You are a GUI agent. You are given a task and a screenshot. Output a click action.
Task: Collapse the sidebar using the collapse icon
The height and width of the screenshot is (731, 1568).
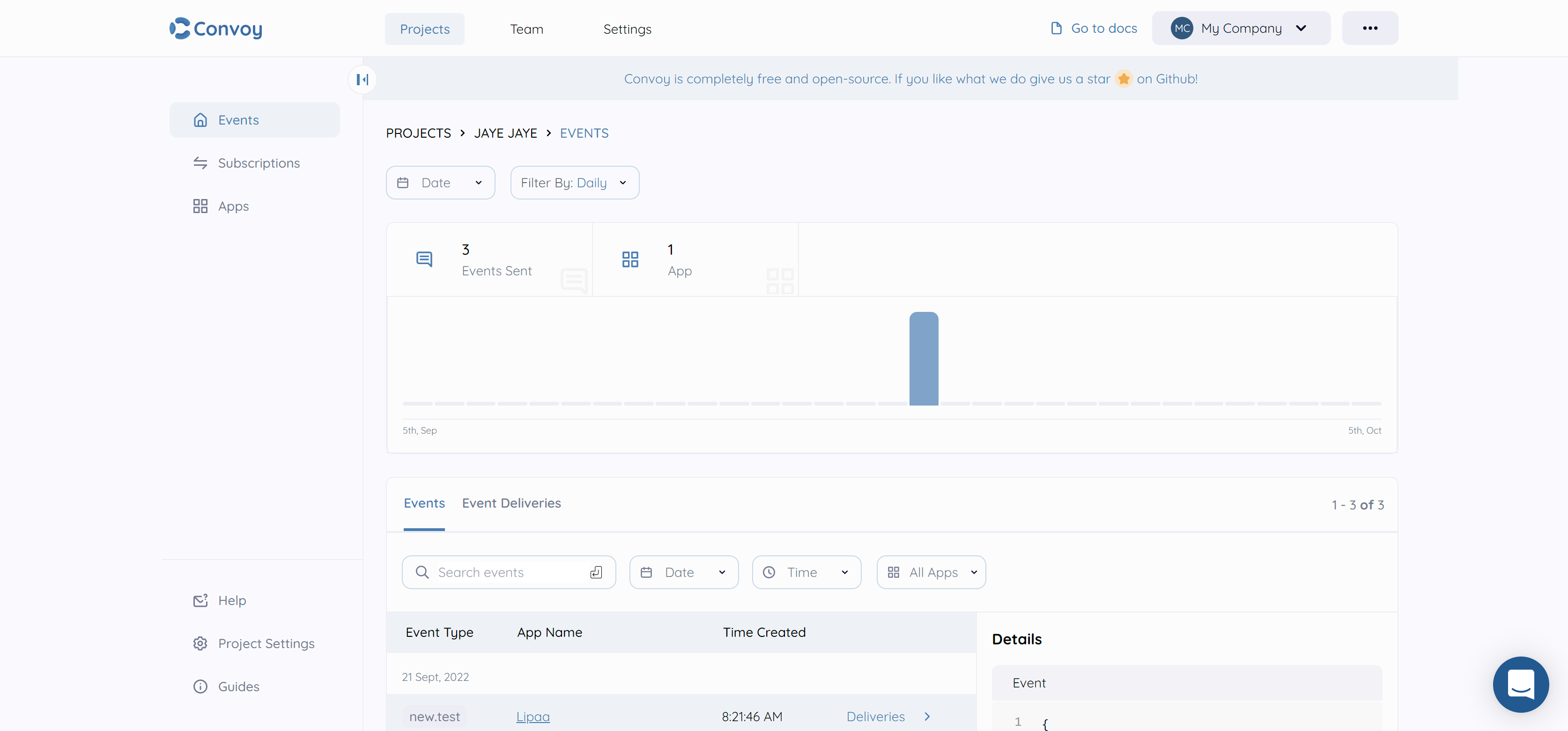coord(362,79)
